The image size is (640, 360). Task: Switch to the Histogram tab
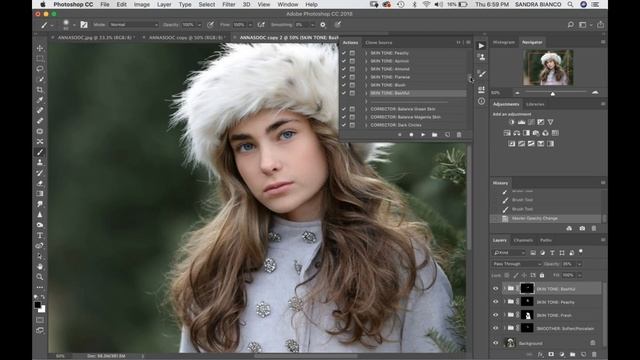pyautogui.click(x=504, y=42)
